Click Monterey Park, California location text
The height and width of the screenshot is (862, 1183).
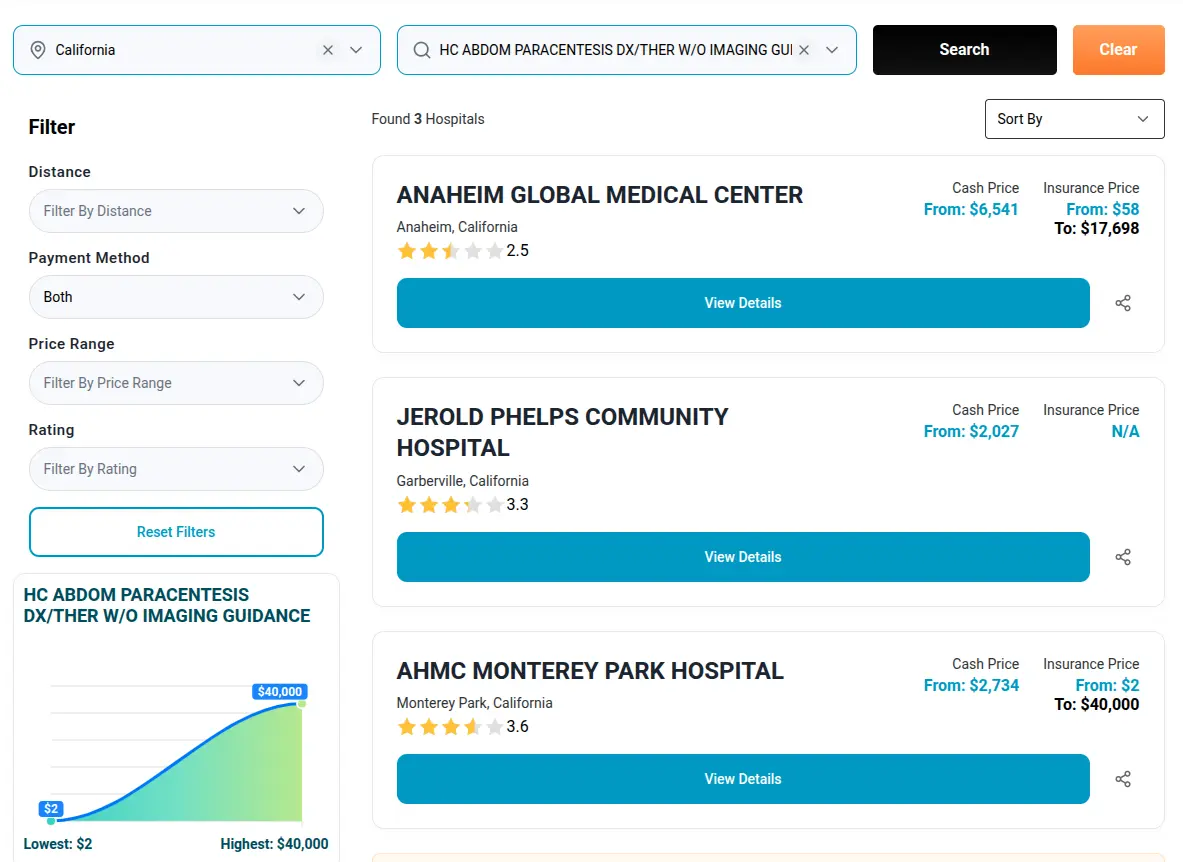[475, 703]
